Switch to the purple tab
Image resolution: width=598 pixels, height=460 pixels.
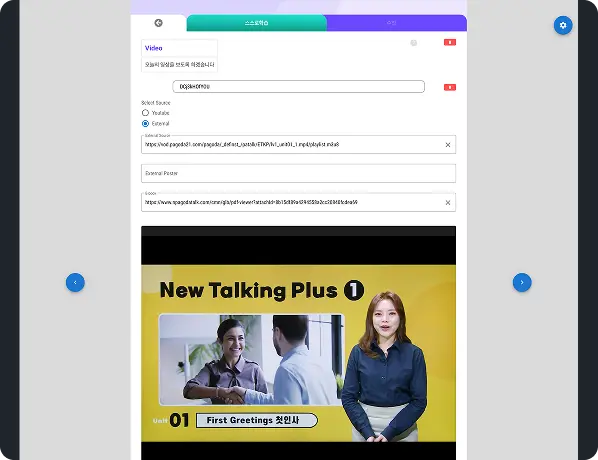click(397, 23)
